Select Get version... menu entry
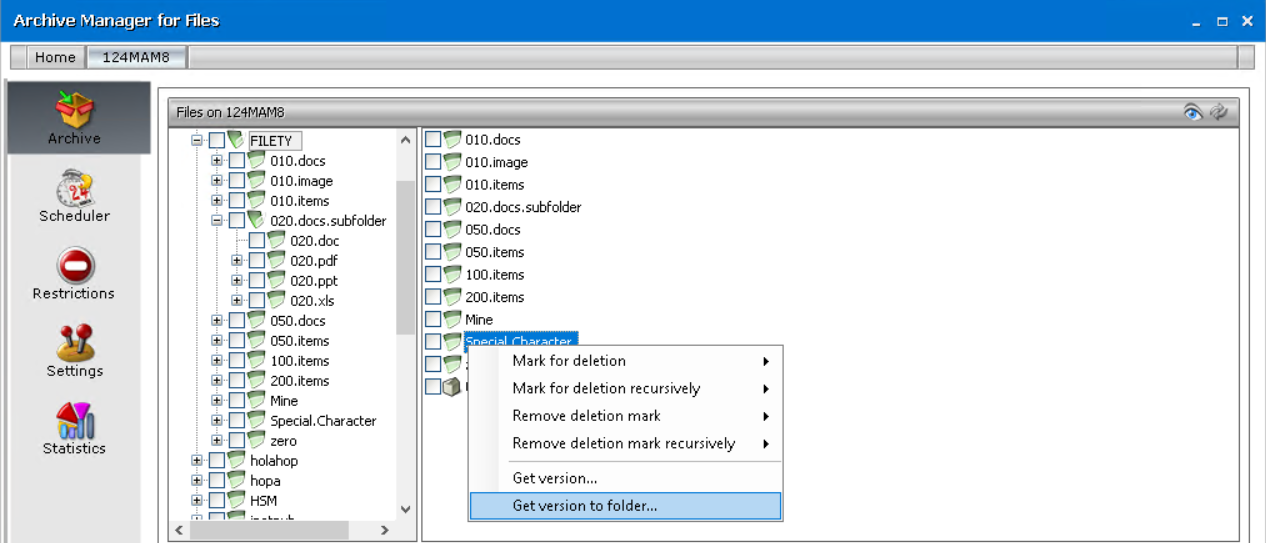 [x=625, y=478]
